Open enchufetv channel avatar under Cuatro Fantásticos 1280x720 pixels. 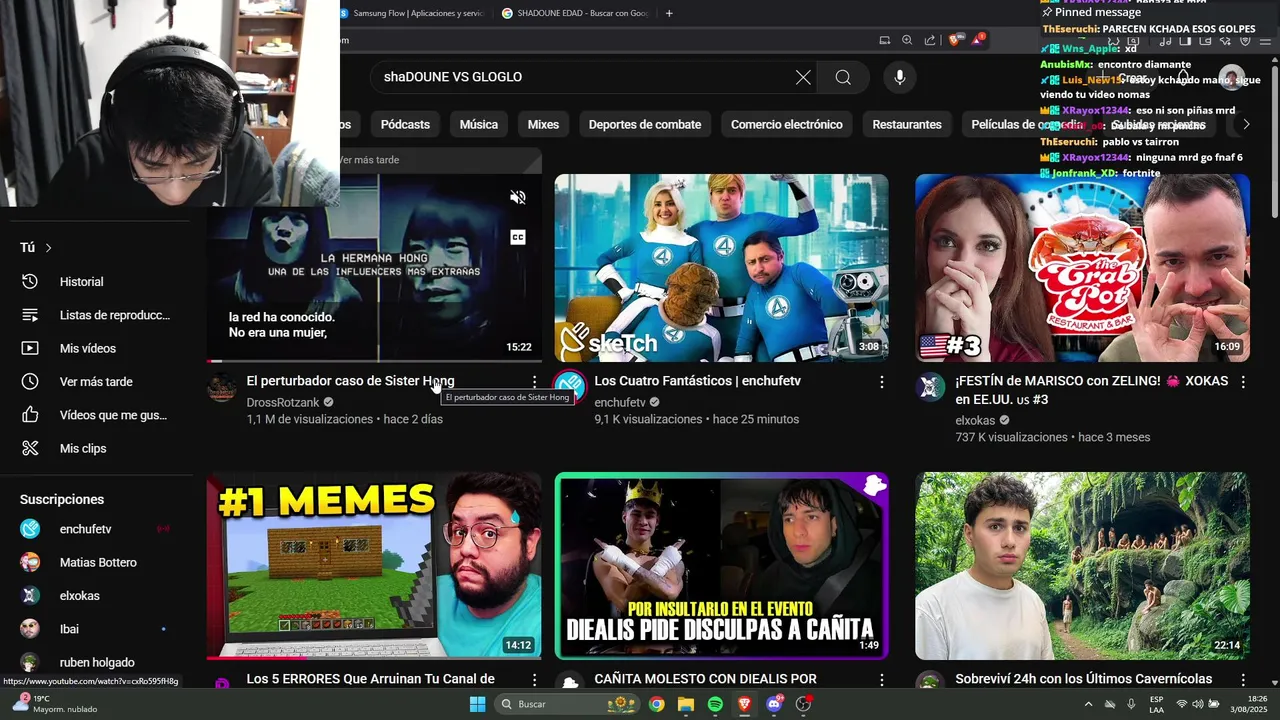(x=569, y=387)
